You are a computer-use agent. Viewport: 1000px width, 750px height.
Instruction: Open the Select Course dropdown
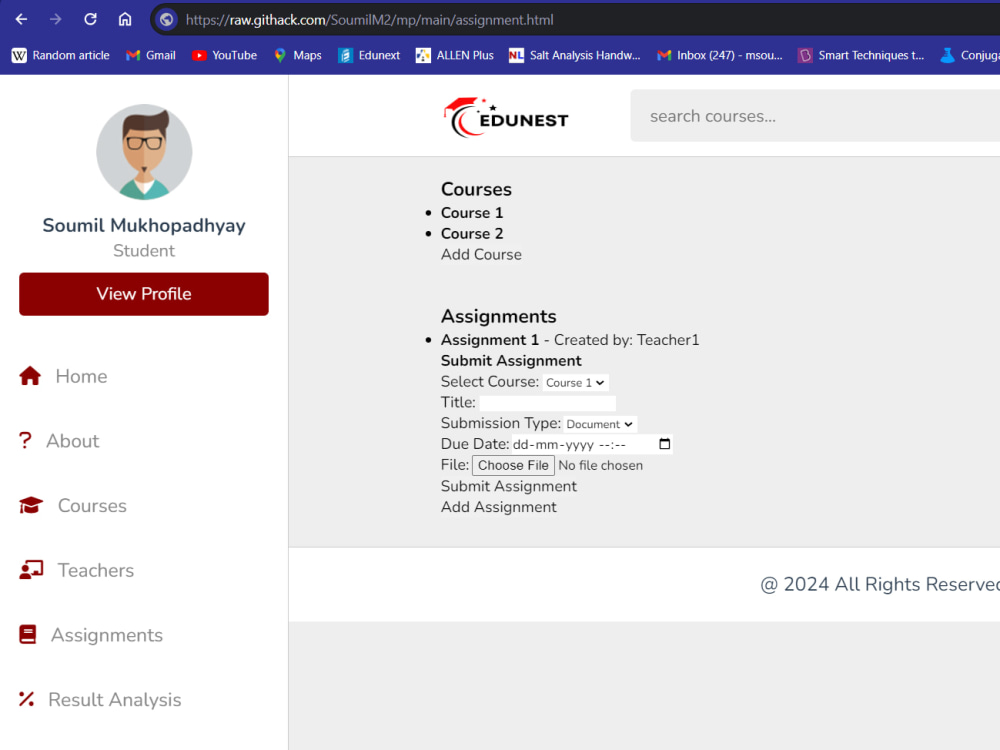click(575, 383)
